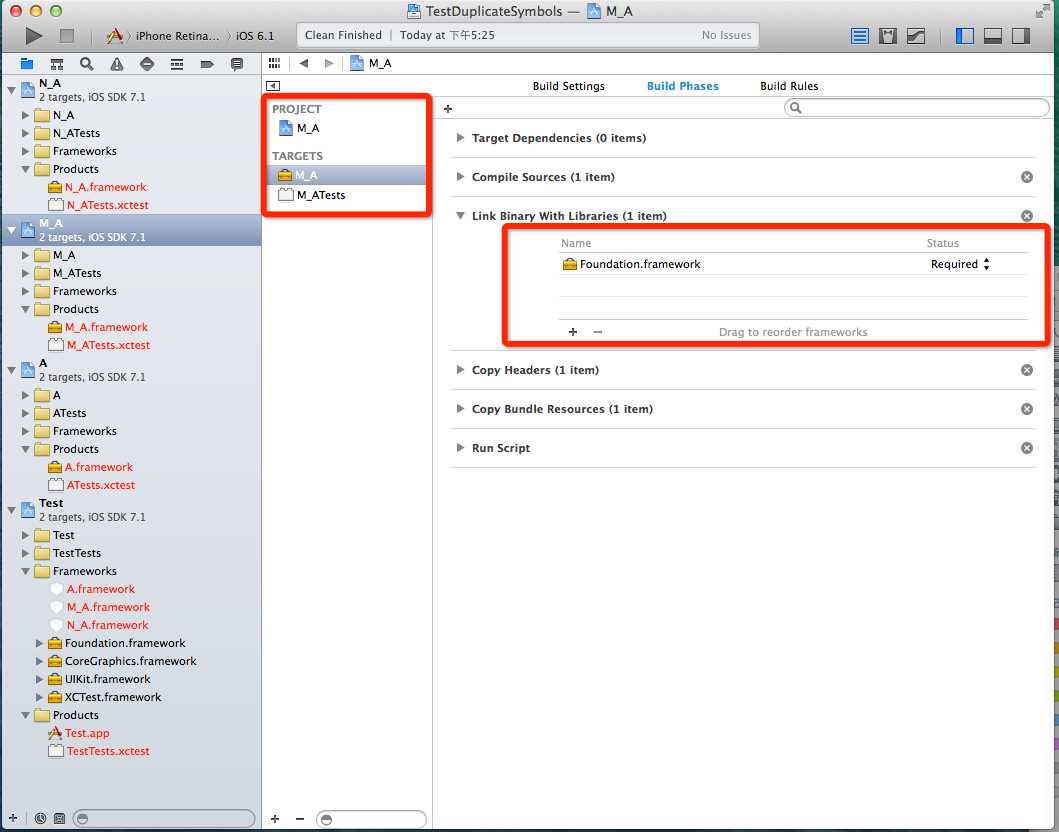Collapse Link Binary With Libraries section
1059x832 pixels.
click(460, 215)
